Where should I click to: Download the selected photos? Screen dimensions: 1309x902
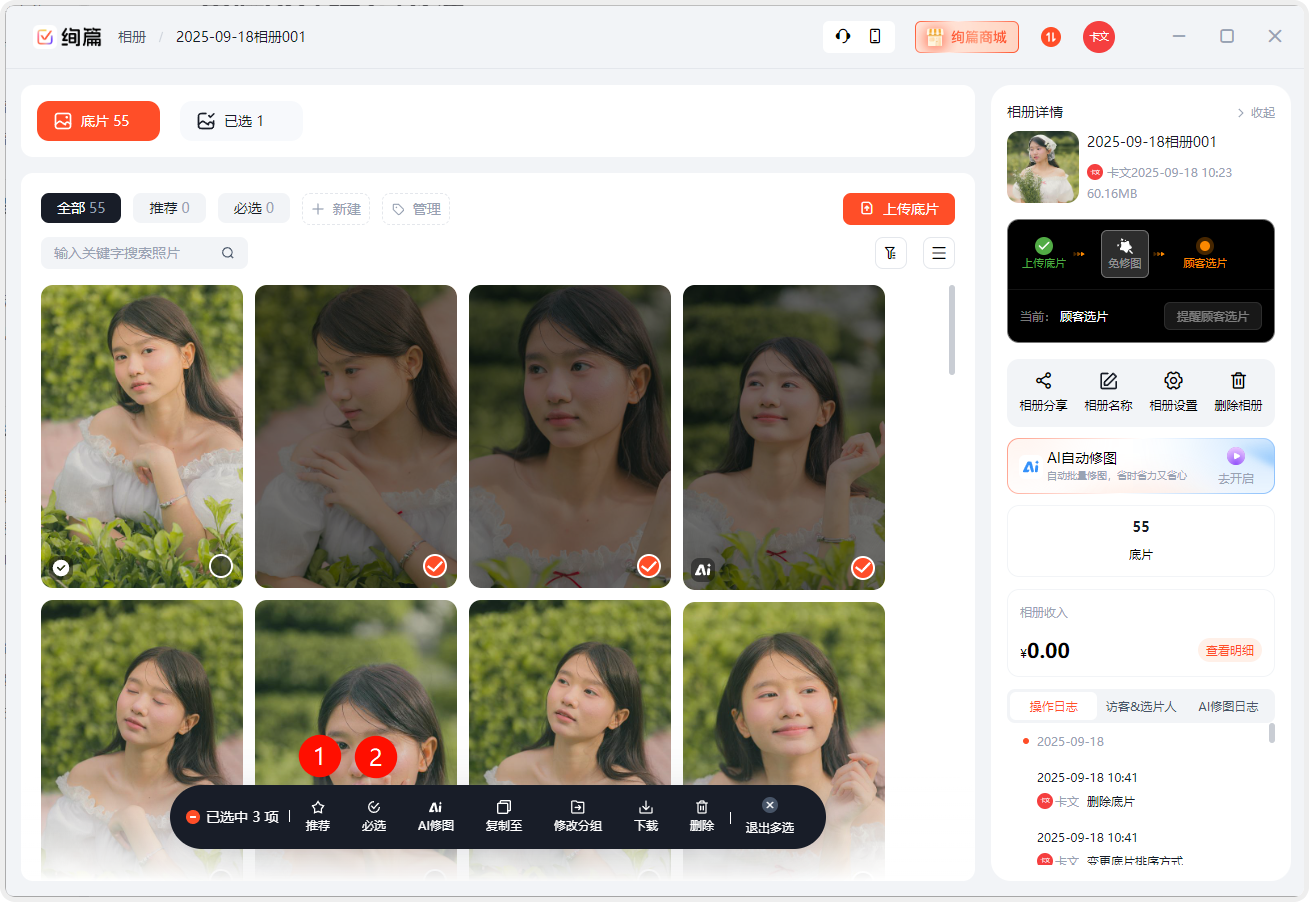(646, 808)
